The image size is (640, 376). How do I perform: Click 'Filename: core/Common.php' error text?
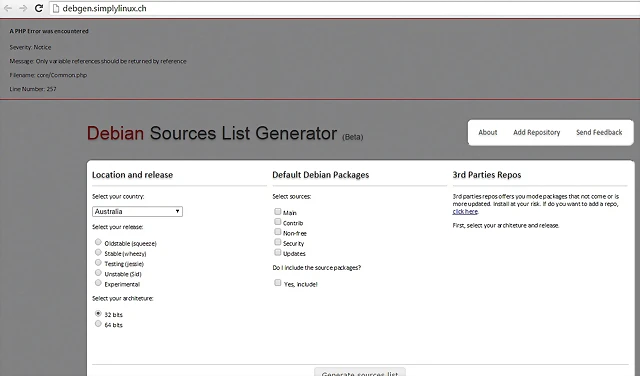48,75
